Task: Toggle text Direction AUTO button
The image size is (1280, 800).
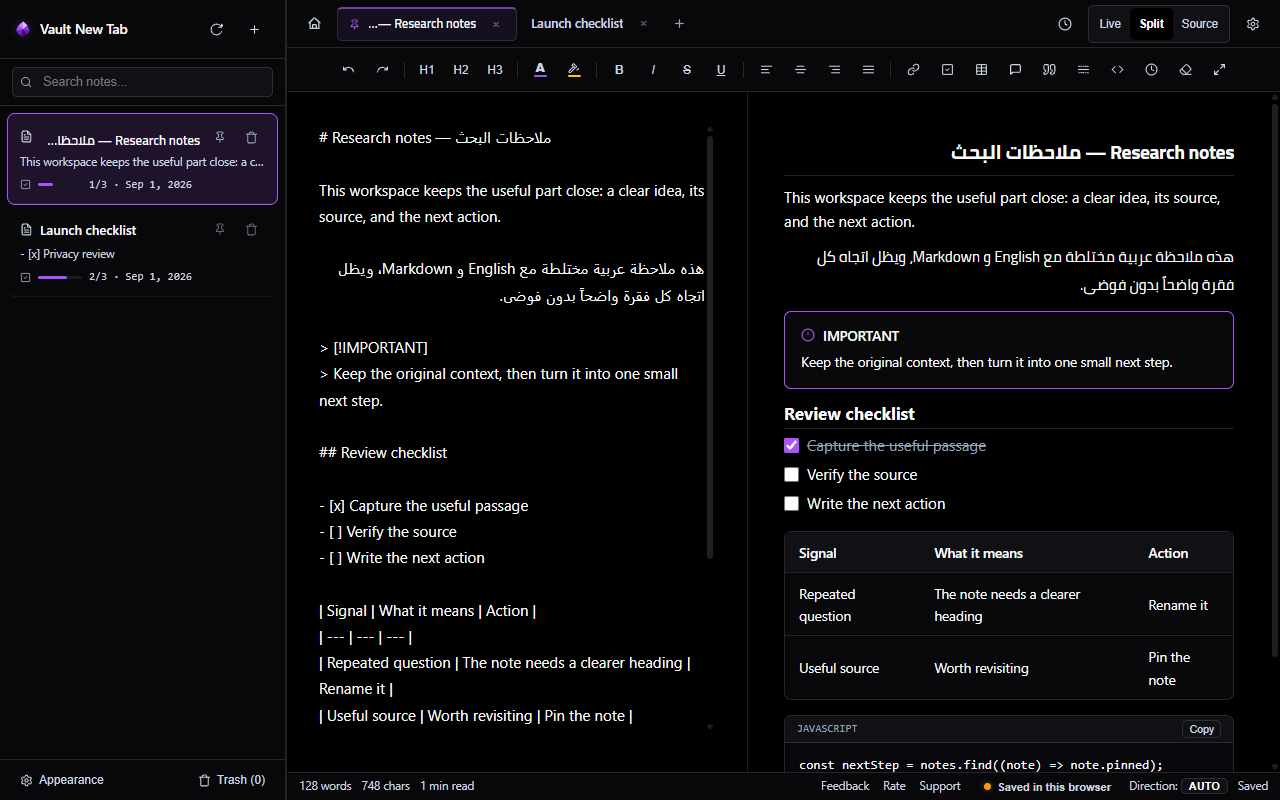Action: 1204,786
